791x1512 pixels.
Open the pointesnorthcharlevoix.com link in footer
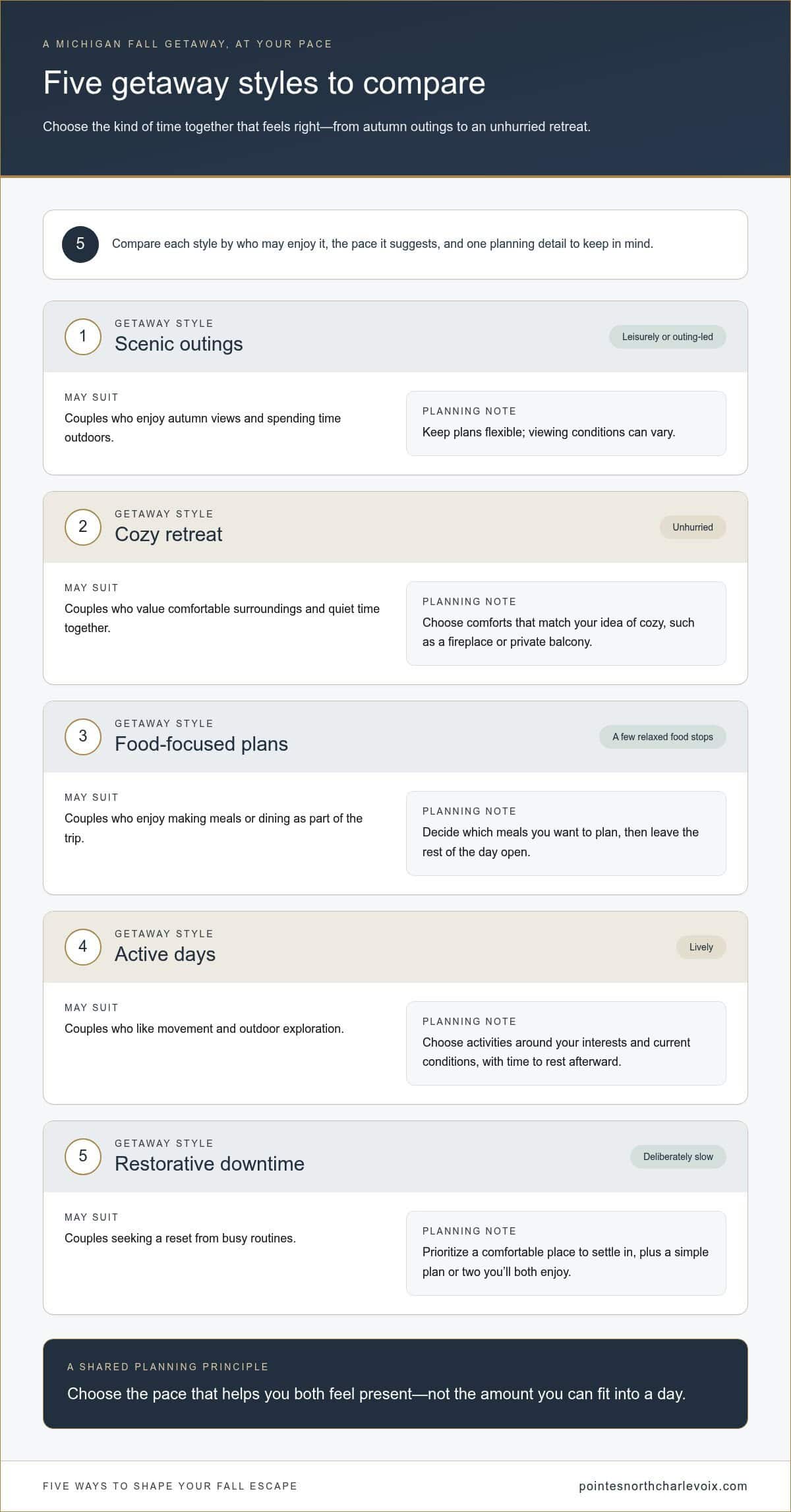663,1486
